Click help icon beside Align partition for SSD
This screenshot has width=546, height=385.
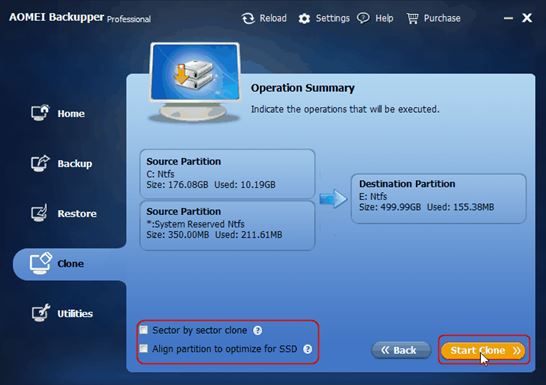[307, 349]
